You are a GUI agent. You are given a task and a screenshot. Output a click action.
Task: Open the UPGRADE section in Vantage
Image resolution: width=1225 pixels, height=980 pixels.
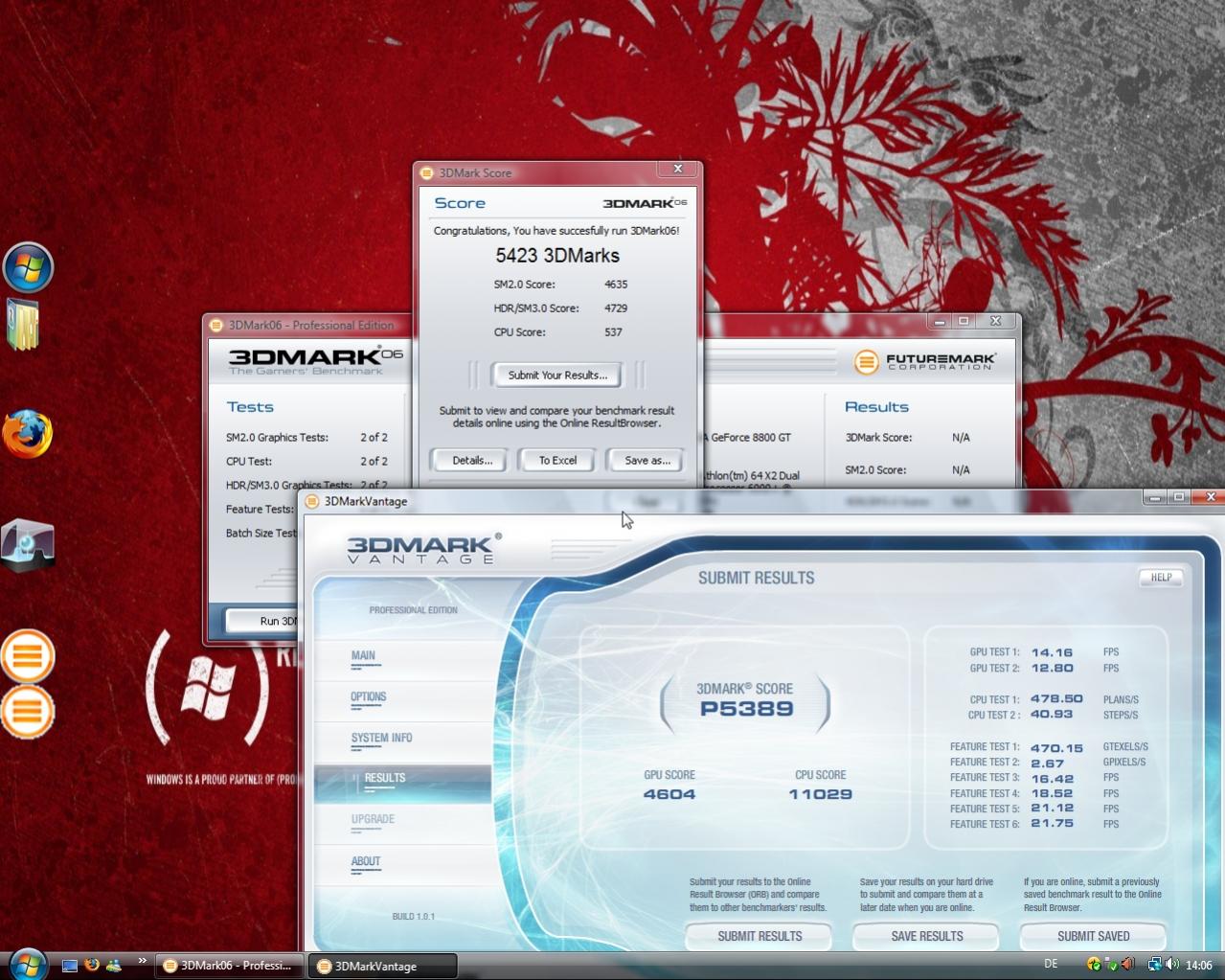coord(373,819)
